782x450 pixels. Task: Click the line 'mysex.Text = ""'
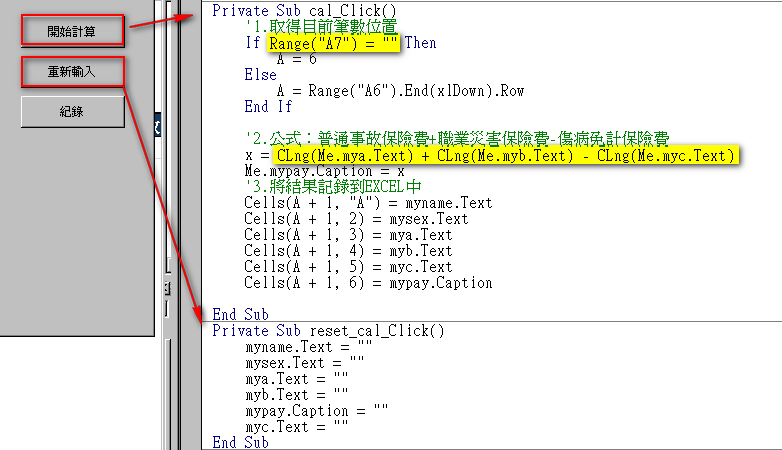(x=305, y=363)
